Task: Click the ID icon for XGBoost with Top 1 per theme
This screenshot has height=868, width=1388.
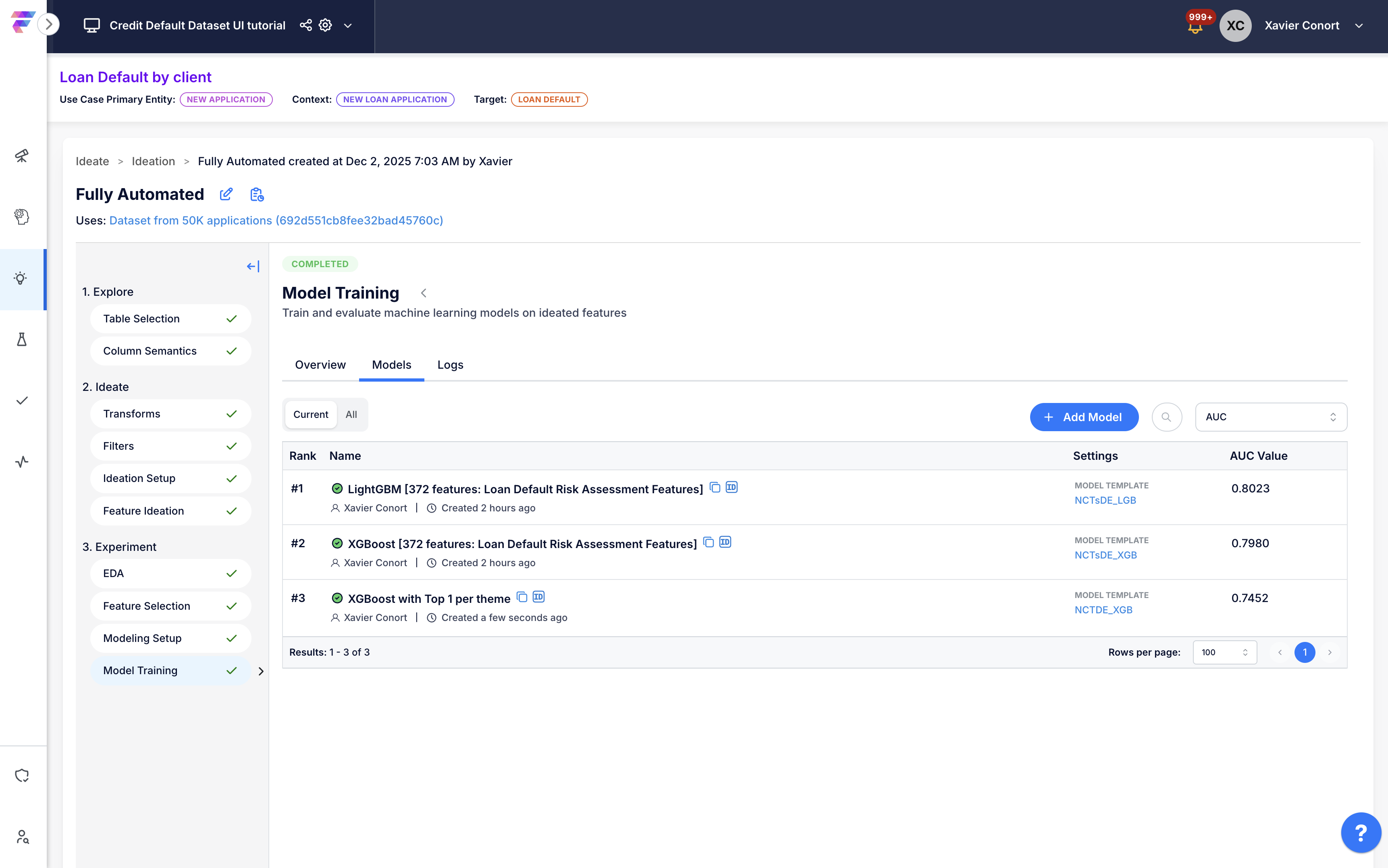Action: [x=538, y=597]
